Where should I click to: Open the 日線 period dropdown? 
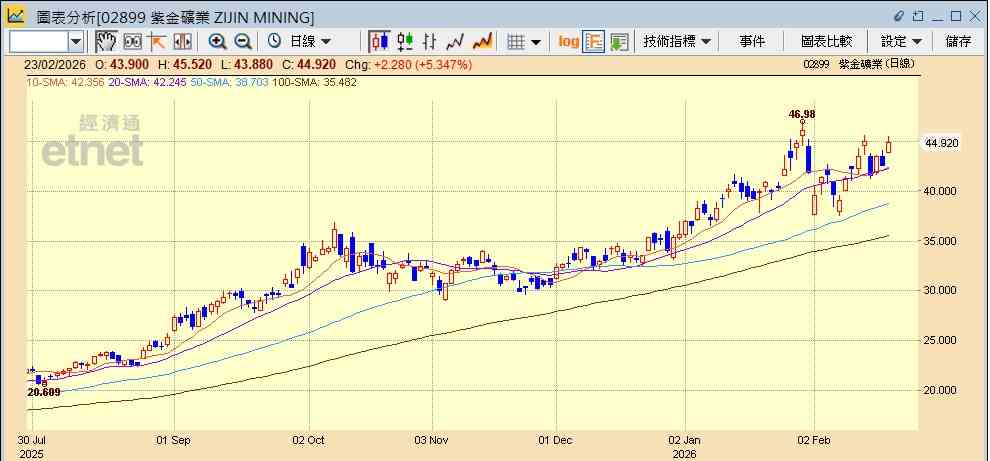coord(310,42)
